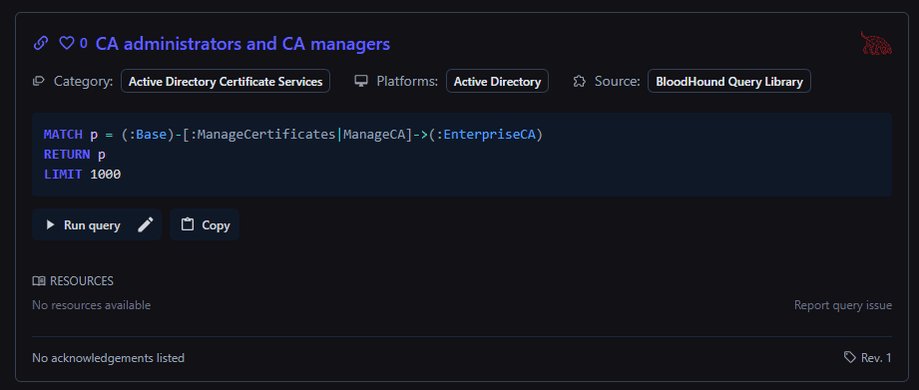
Task: Click the Report query issue link
Action: [x=843, y=305]
